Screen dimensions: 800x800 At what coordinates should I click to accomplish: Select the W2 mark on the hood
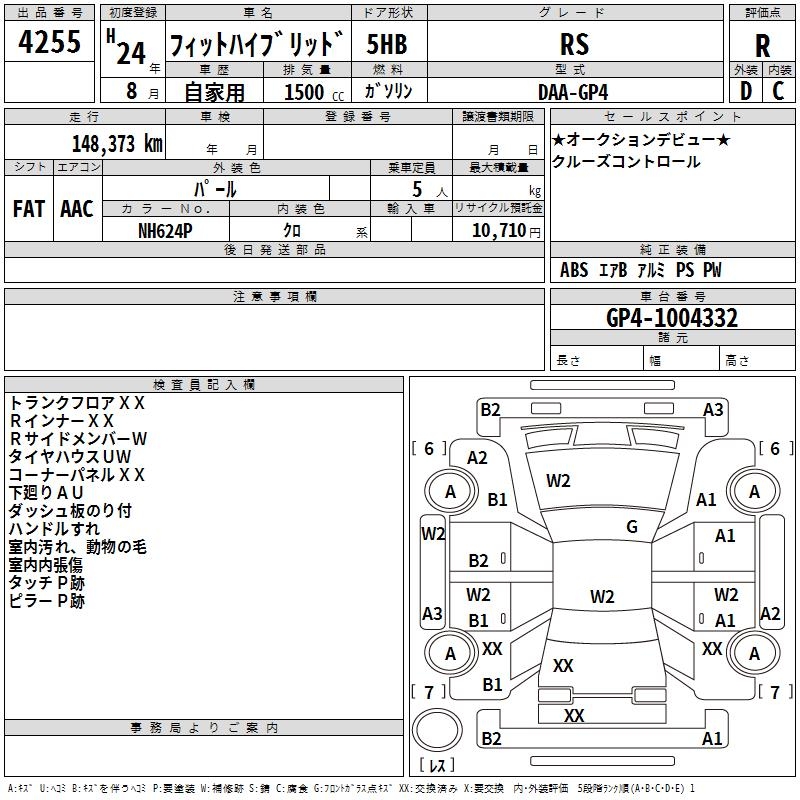point(558,481)
